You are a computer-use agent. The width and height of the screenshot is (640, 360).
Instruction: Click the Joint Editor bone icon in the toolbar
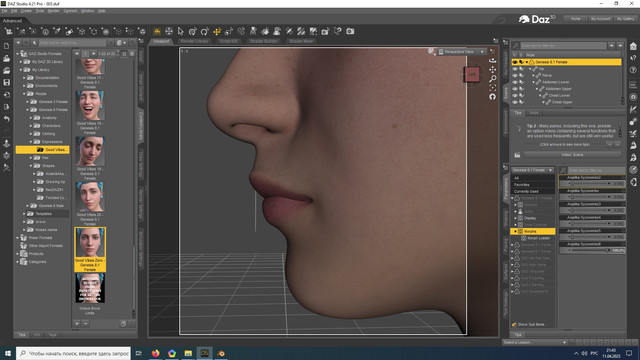point(241,31)
